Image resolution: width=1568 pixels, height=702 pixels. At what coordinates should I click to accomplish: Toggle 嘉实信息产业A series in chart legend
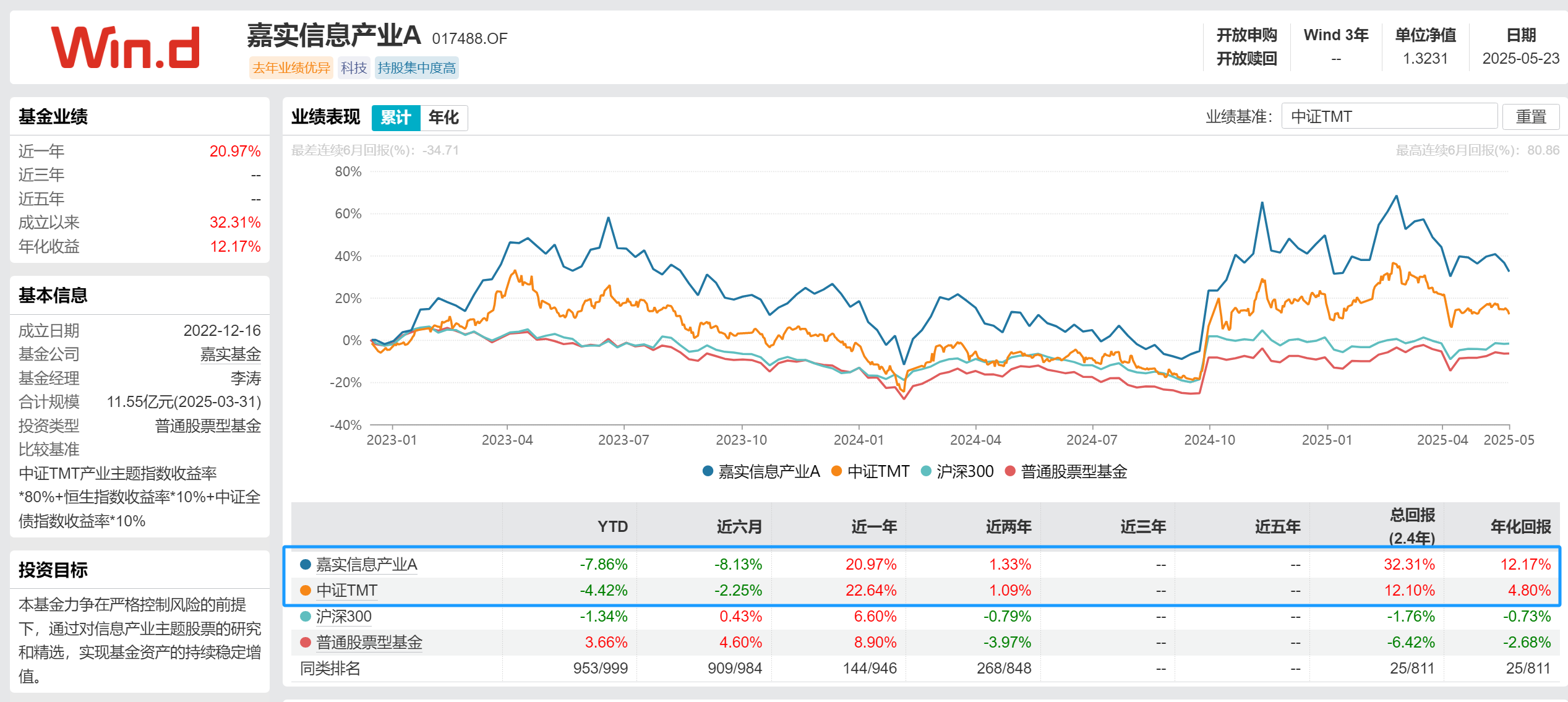(761, 472)
